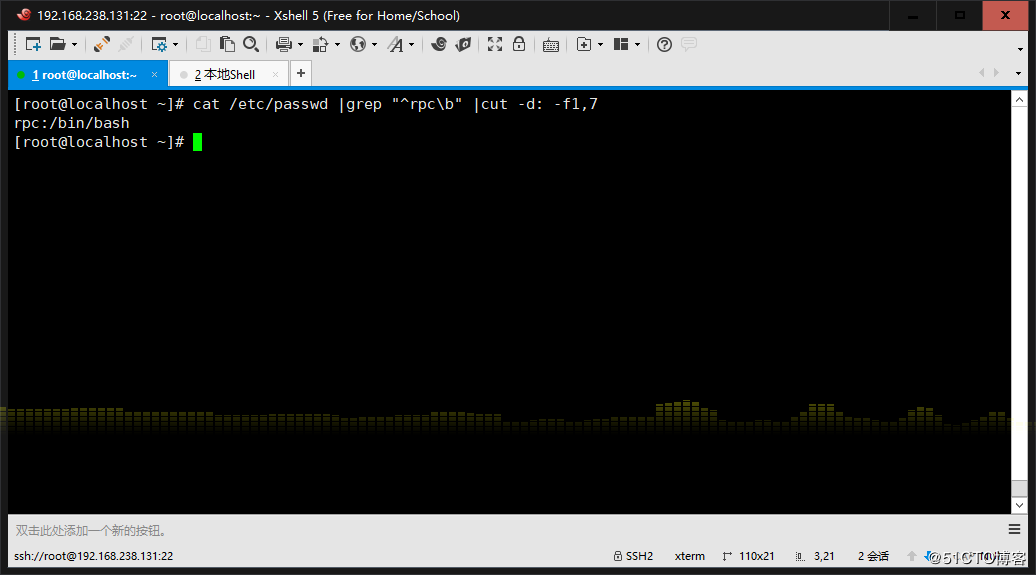Select the root@localhost tab
This screenshot has height=575, width=1036.
tap(84, 74)
